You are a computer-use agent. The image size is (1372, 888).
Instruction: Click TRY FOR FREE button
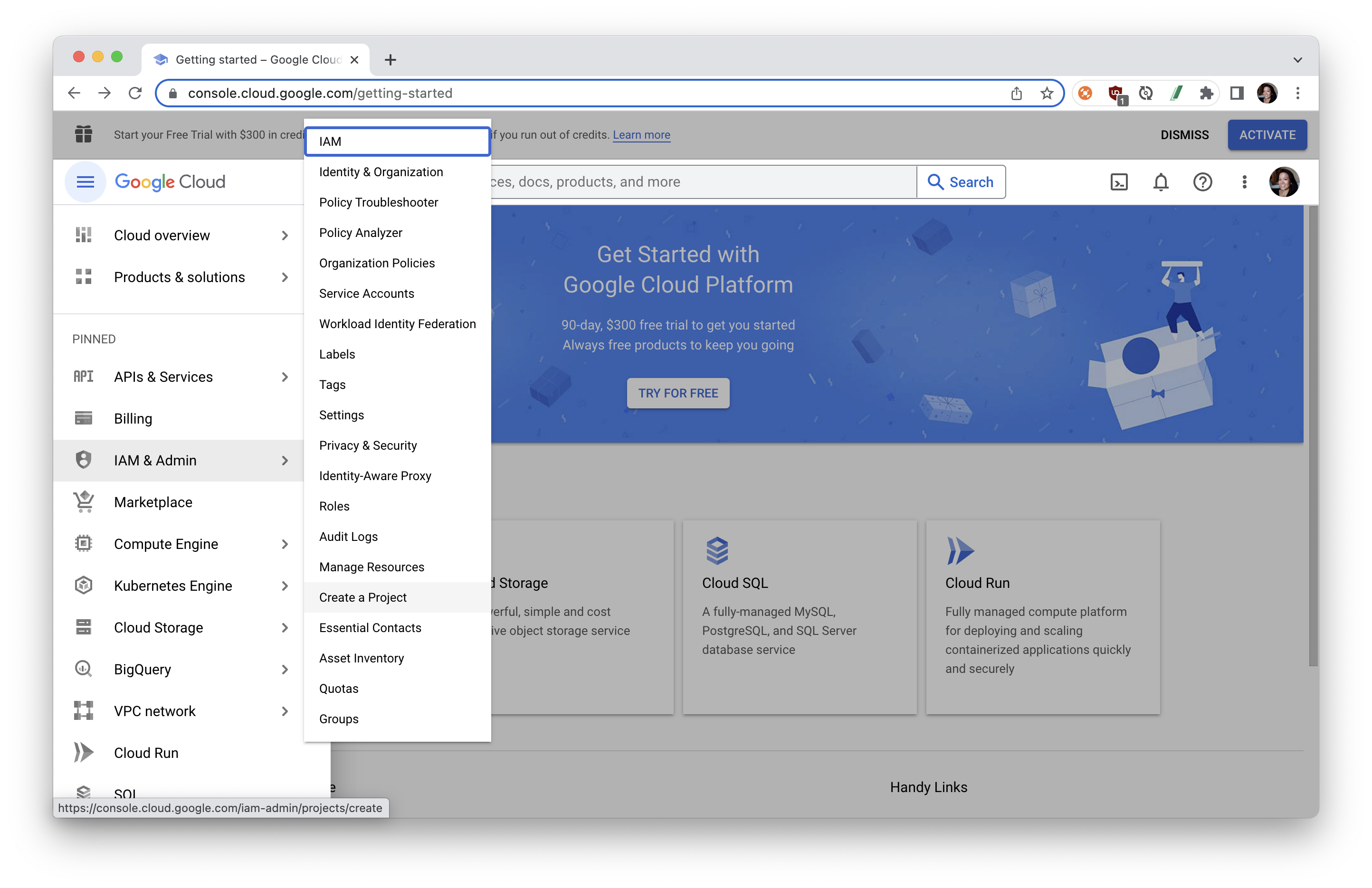(678, 393)
